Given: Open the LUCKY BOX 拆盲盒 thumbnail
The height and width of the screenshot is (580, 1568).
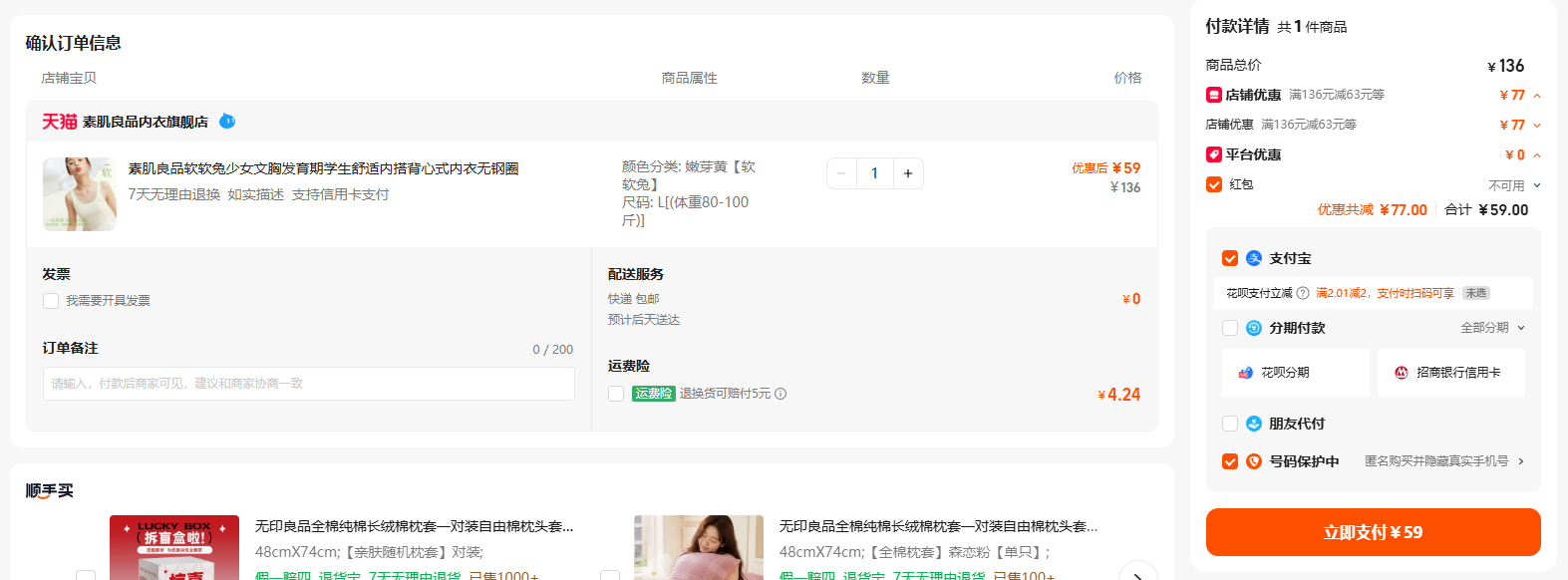Looking at the screenshot, I should click(x=174, y=547).
